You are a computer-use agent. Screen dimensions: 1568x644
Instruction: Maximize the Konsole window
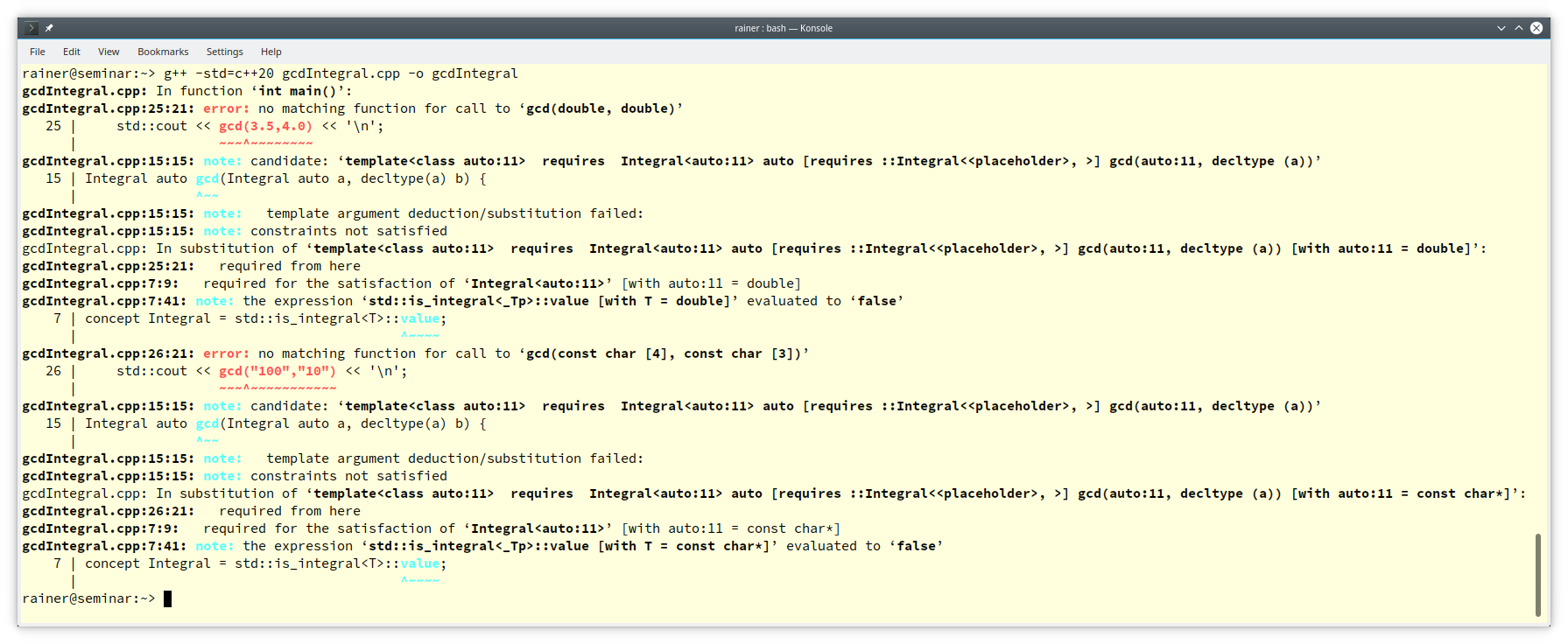[x=1519, y=28]
